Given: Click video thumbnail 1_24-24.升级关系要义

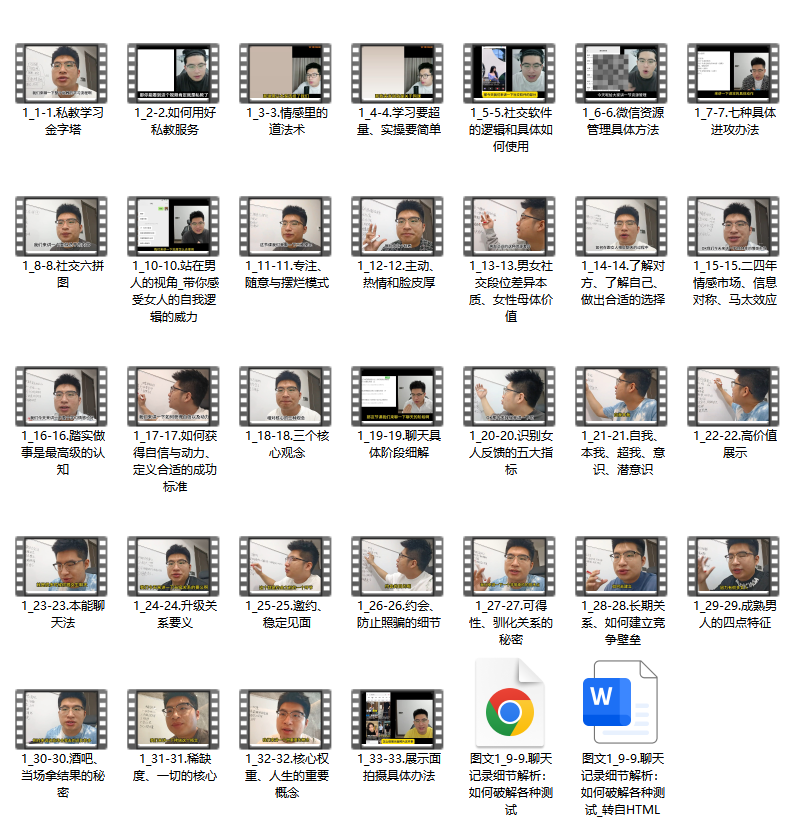Looking at the screenshot, I should [x=173, y=565].
